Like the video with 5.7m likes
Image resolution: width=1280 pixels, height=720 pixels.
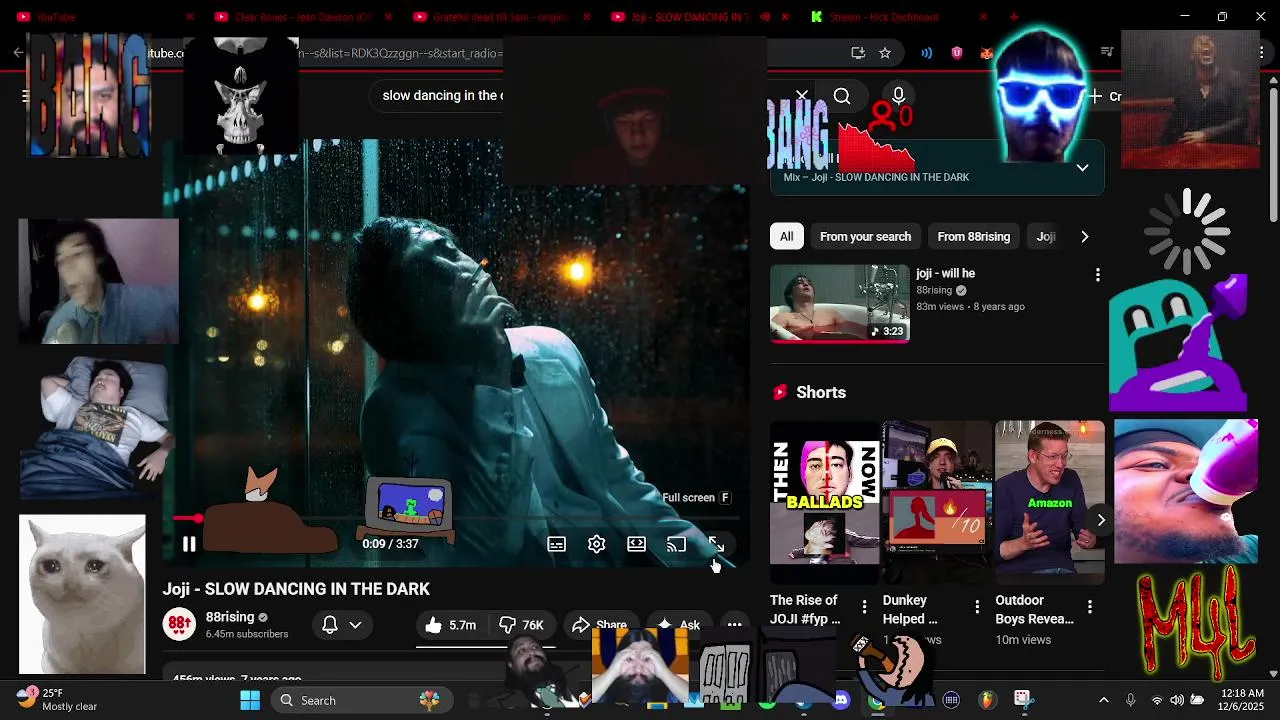tap(451, 625)
